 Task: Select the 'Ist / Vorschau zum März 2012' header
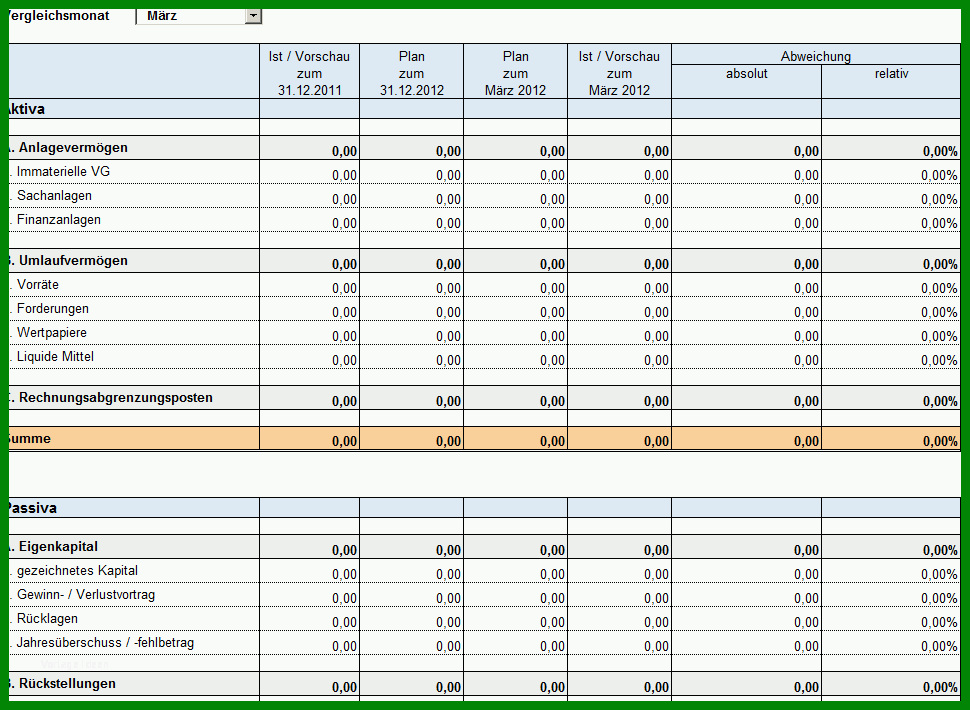tap(619, 73)
